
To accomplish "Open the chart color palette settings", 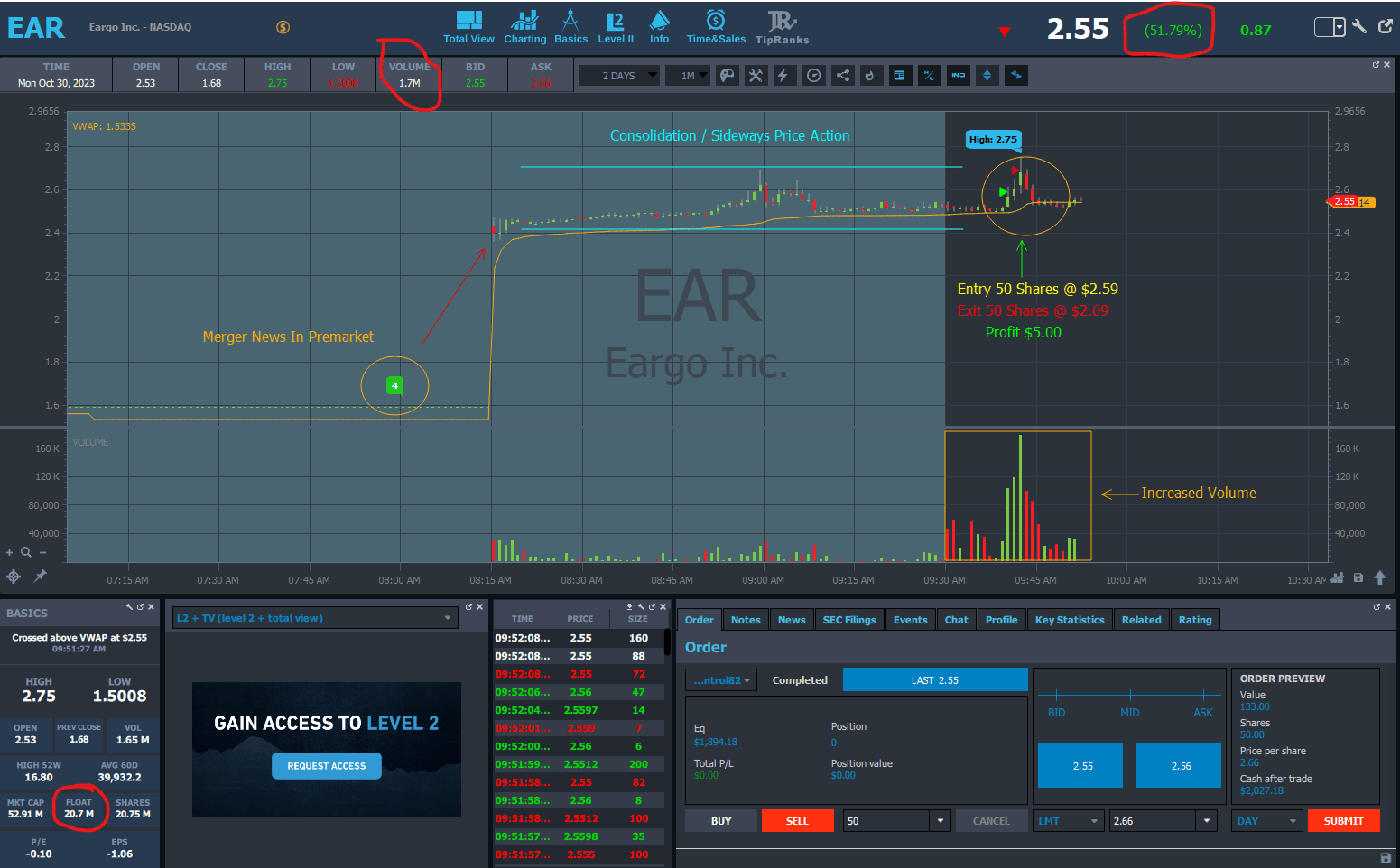I will pos(727,76).
